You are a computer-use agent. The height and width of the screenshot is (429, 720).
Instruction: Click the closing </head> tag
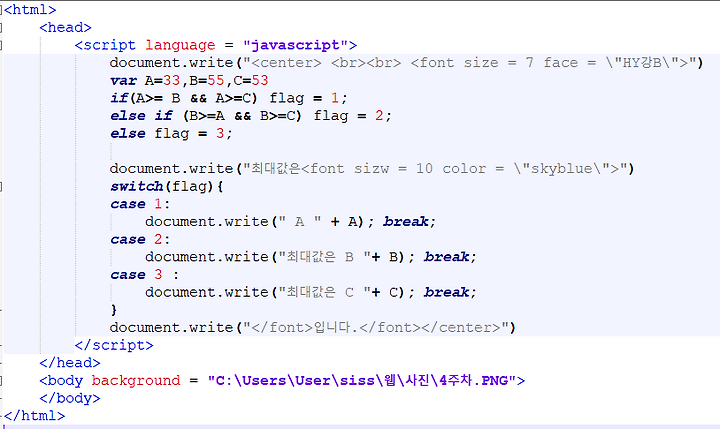tap(70, 363)
